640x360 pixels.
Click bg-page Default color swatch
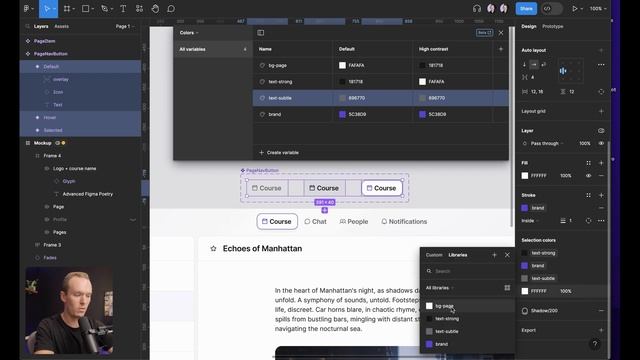coord(342,65)
